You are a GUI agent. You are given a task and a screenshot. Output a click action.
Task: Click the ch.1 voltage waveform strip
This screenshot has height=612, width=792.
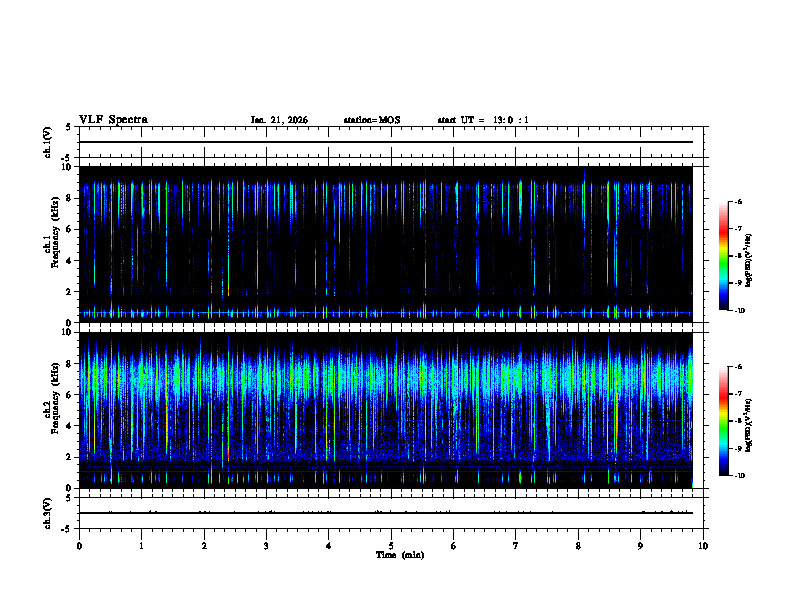tap(391, 142)
